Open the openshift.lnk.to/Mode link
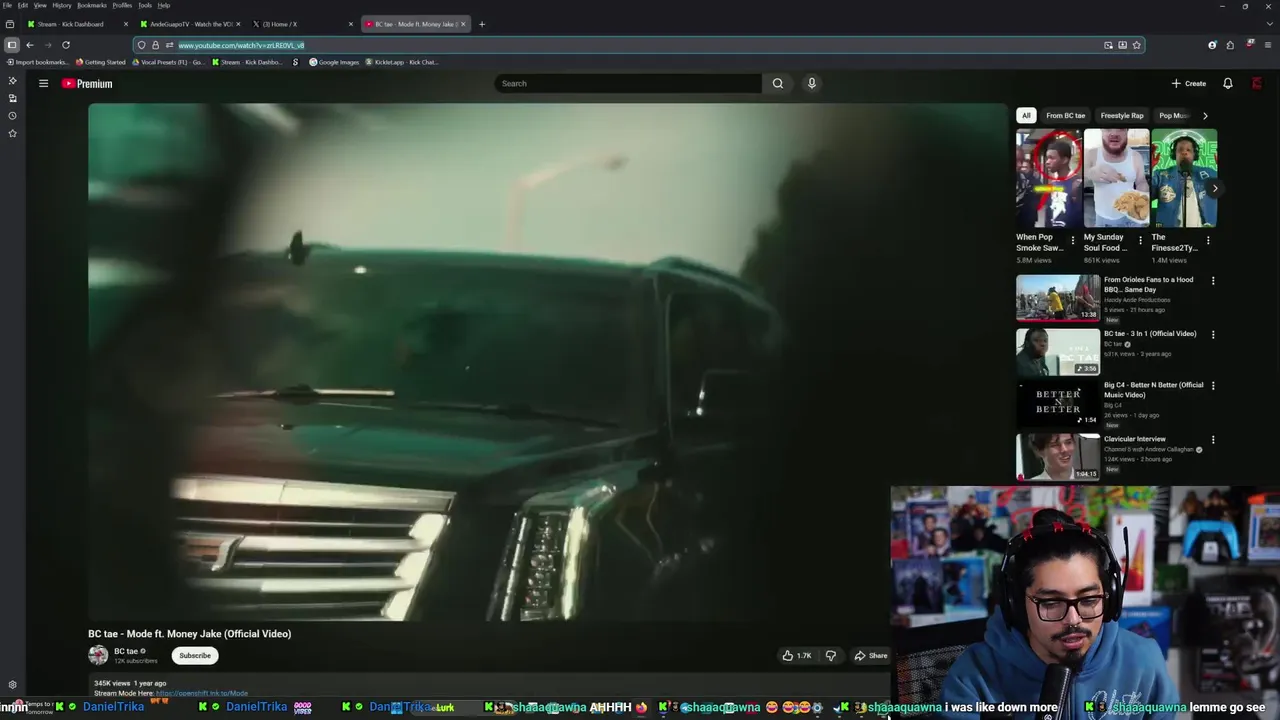The height and width of the screenshot is (720, 1280). (x=202, y=693)
